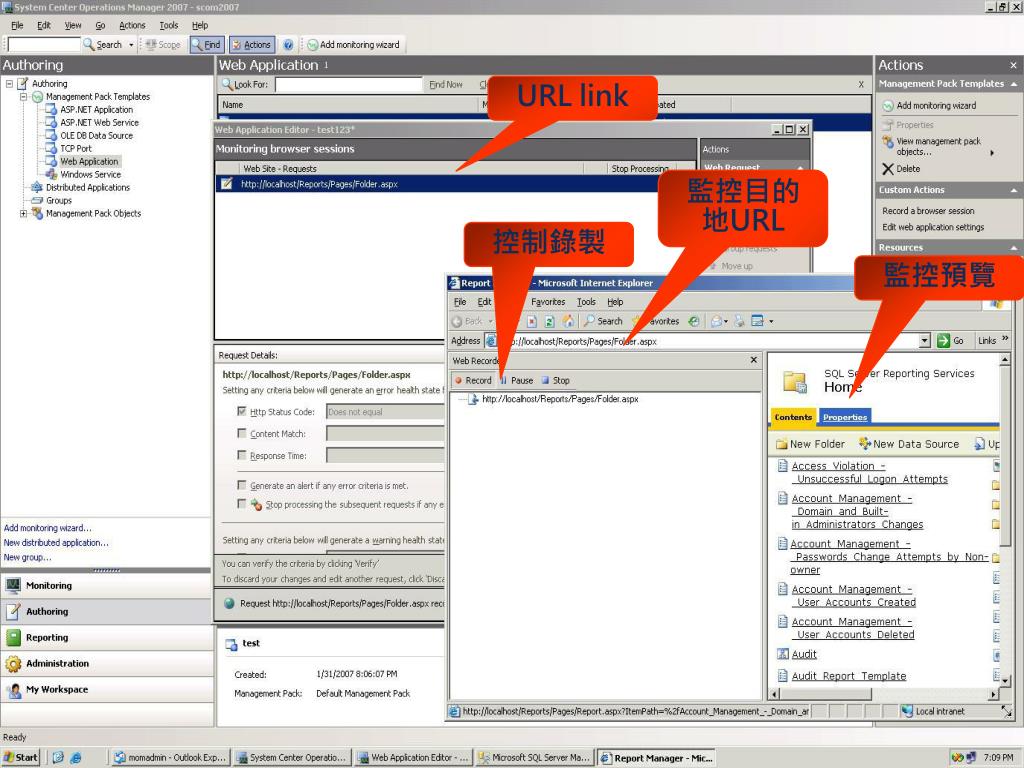Click the Pause button in Web Recorder

tap(517, 380)
